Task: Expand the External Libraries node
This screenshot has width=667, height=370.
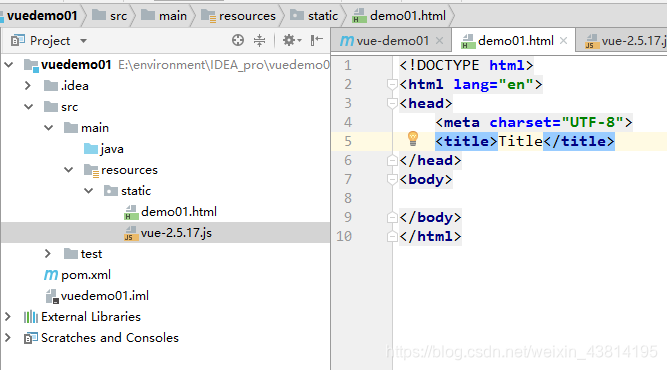Action: (8, 316)
